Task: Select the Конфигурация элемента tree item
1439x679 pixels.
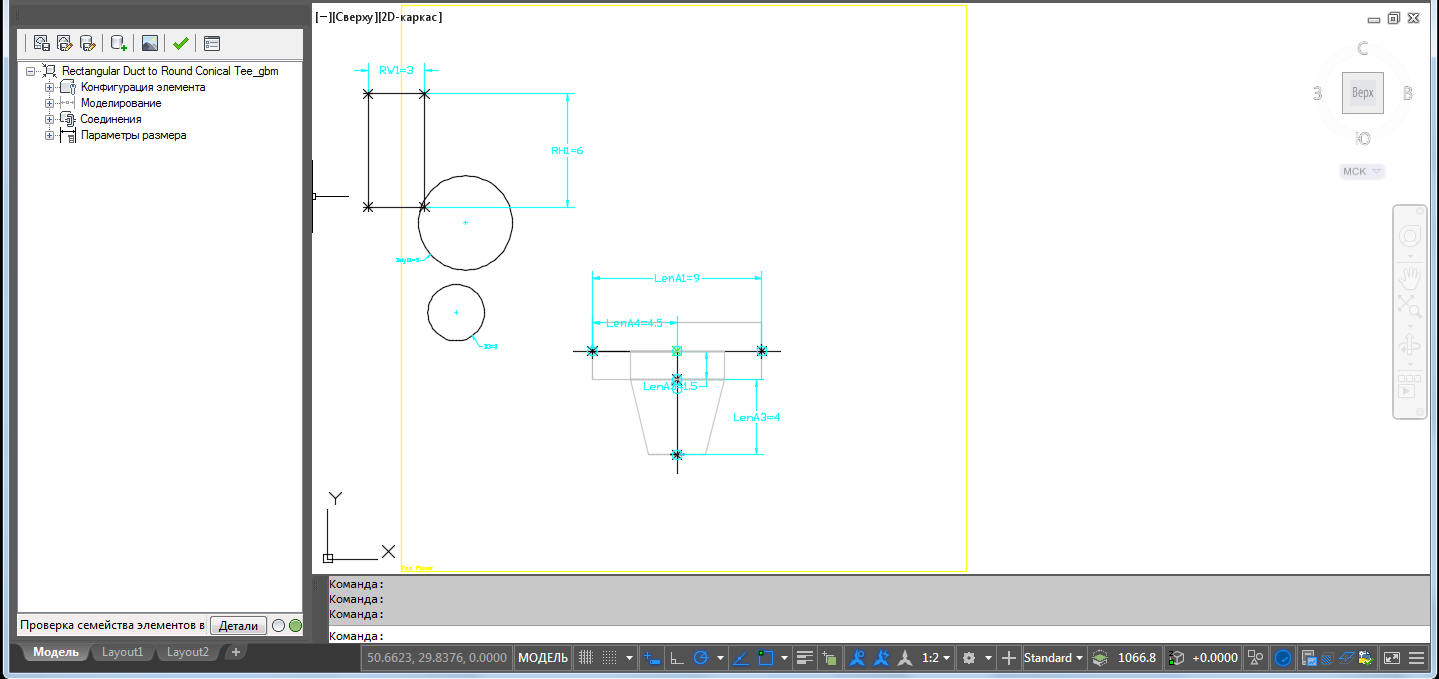Action: tap(143, 87)
